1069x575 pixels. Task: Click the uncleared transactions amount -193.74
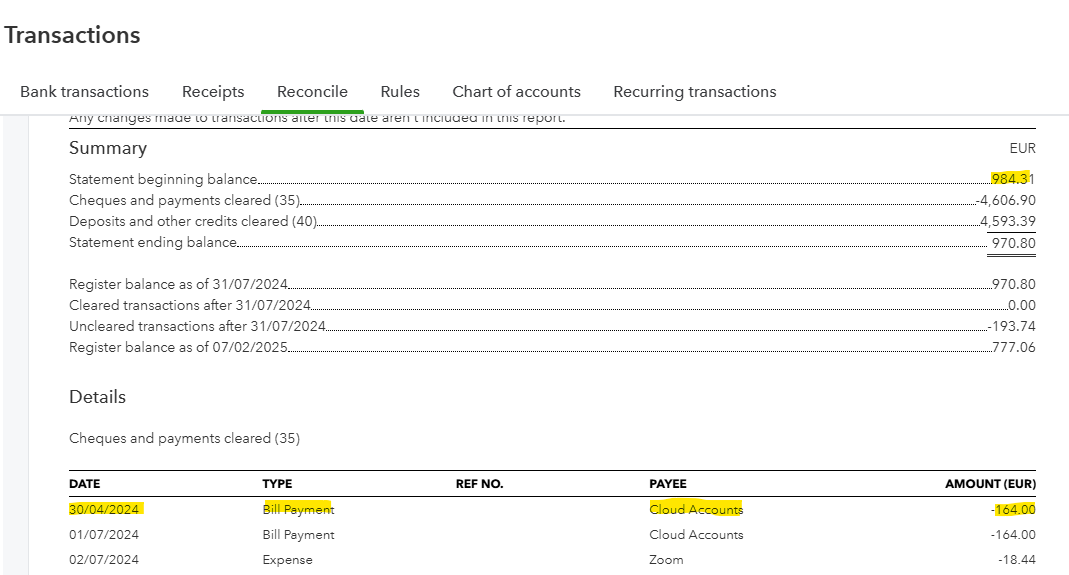tap(1011, 326)
